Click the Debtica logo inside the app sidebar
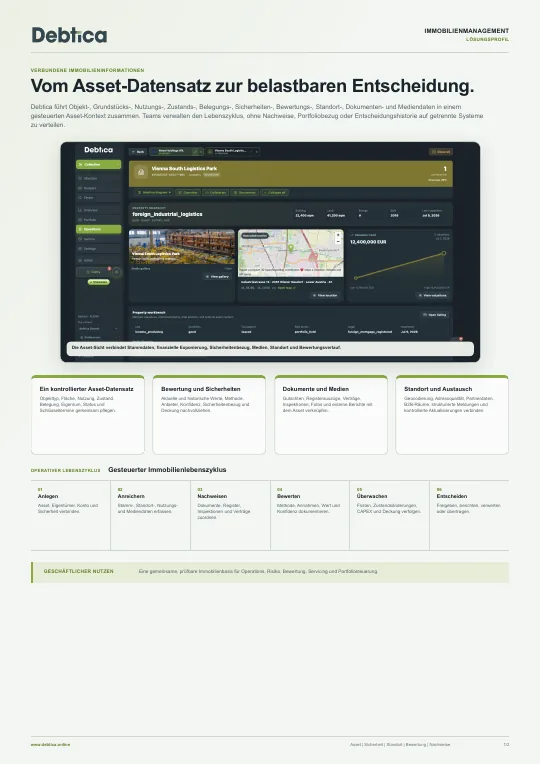The width and height of the screenshot is (540, 765). (x=99, y=150)
